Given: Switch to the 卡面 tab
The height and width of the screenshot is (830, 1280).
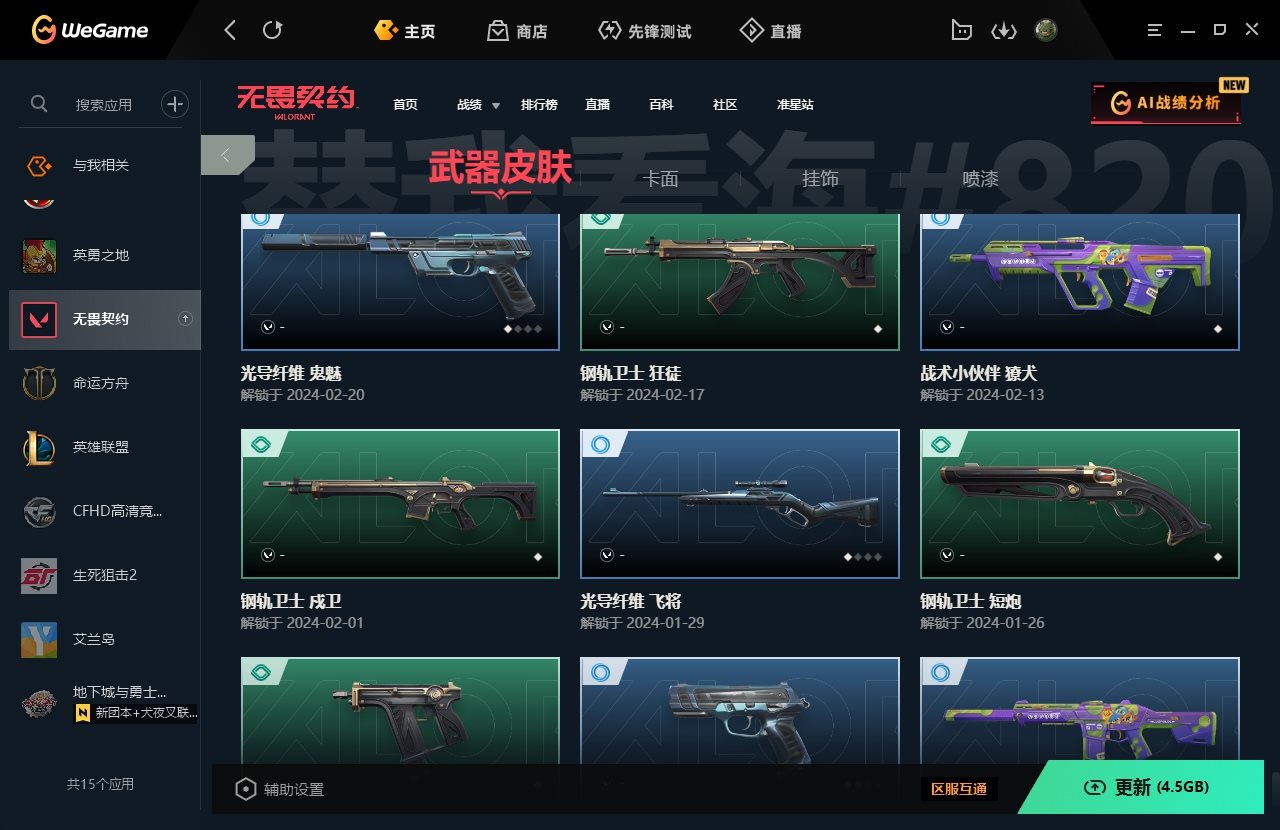Looking at the screenshot, I should 660,179.
